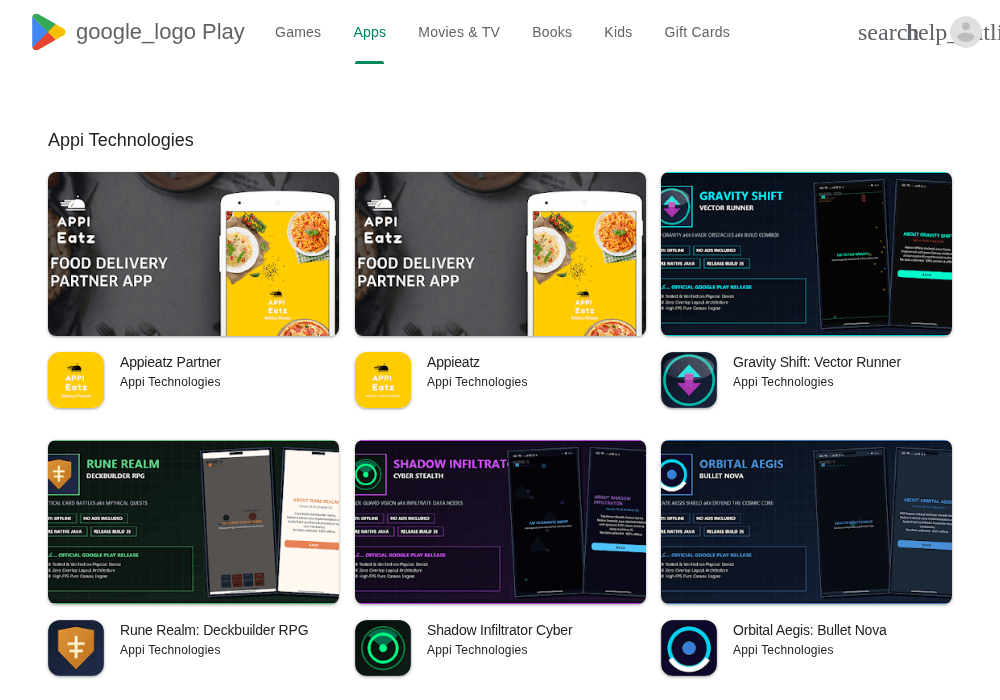Click developer name under Shadow Infiltrator Cyber
The height and width of the screenshot is (700, 1000).
[x=477, y=650]
